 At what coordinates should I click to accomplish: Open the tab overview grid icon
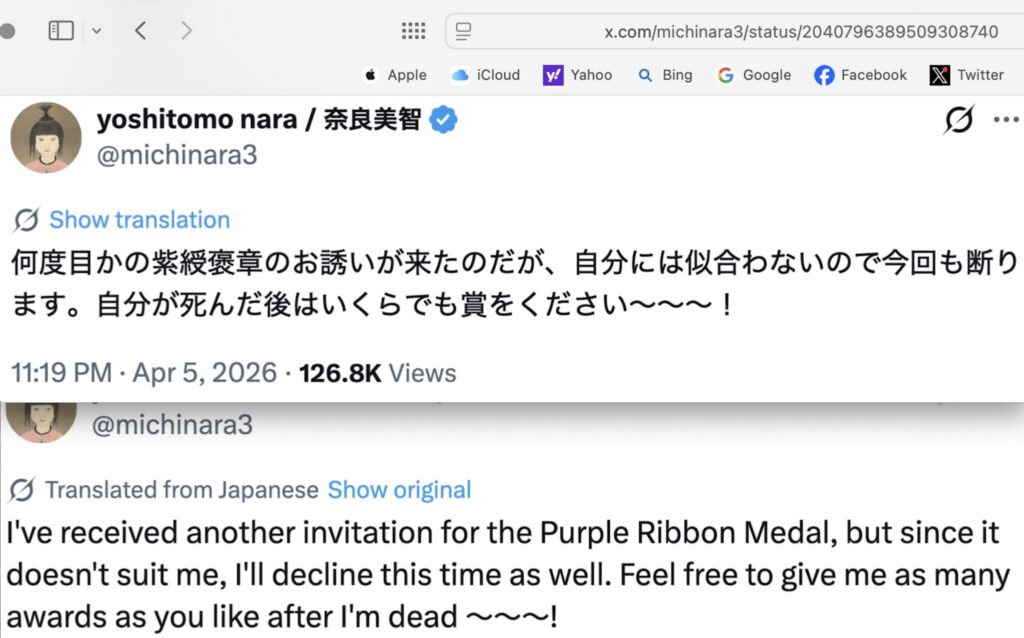[412, 30]
